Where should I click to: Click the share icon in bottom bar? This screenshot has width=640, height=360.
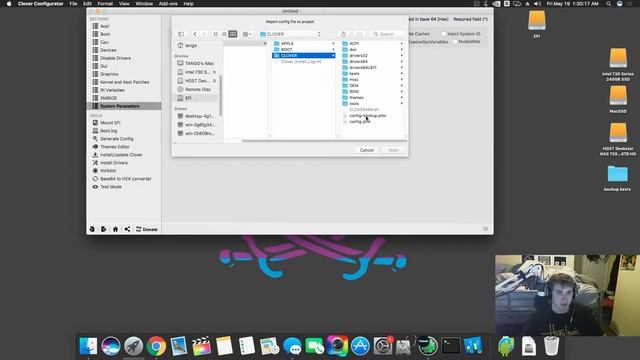[x=127, y=229]
